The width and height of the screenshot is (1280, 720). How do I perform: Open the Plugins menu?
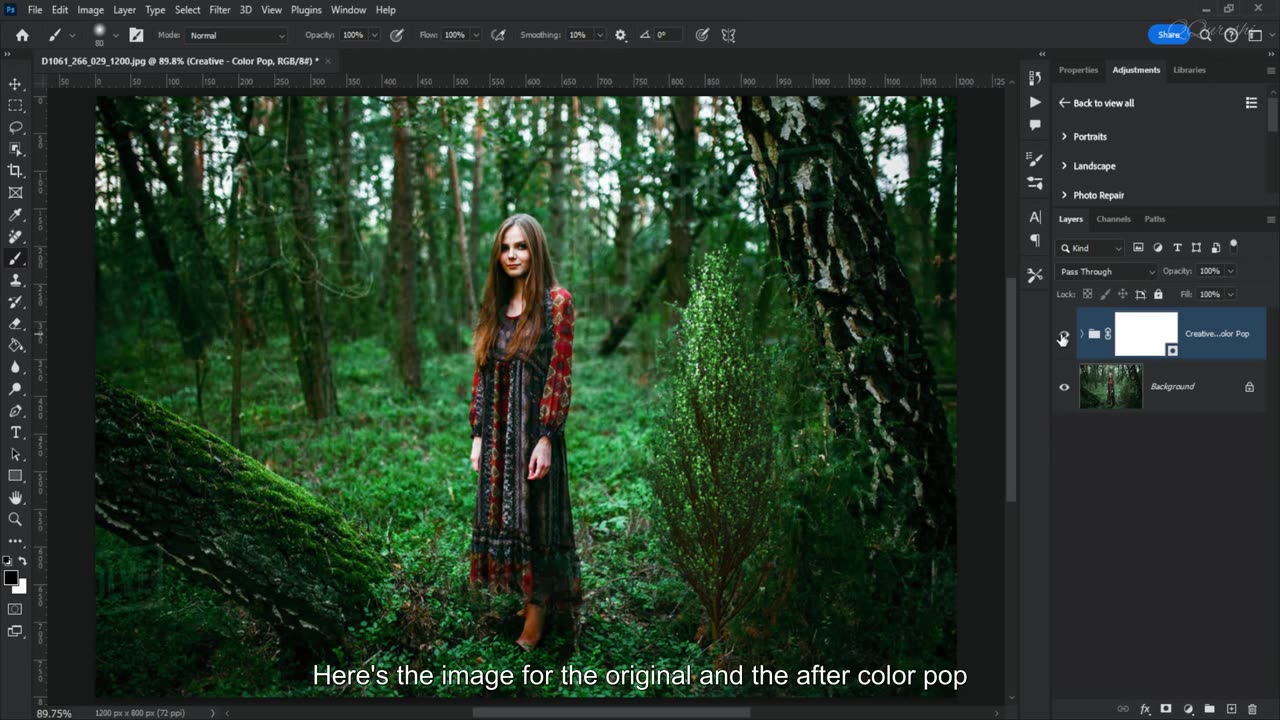pyautogui.click(x=306, y=10)
